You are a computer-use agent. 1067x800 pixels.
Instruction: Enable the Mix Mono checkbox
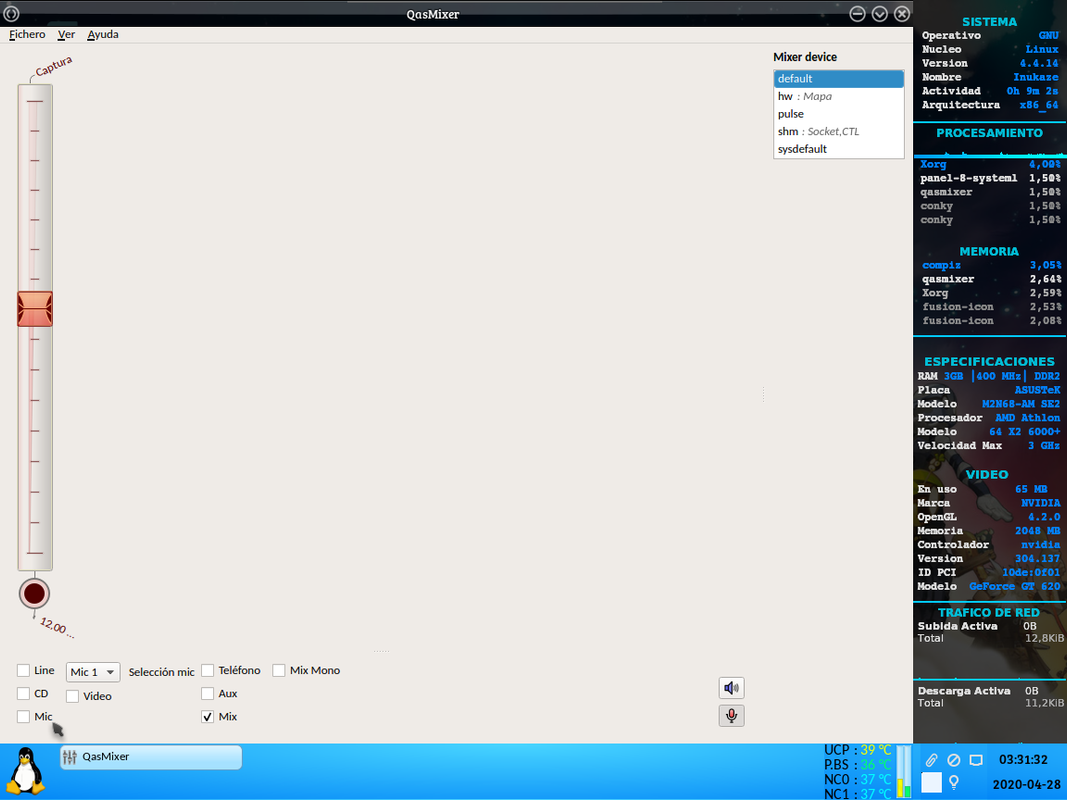click(278, 671)
